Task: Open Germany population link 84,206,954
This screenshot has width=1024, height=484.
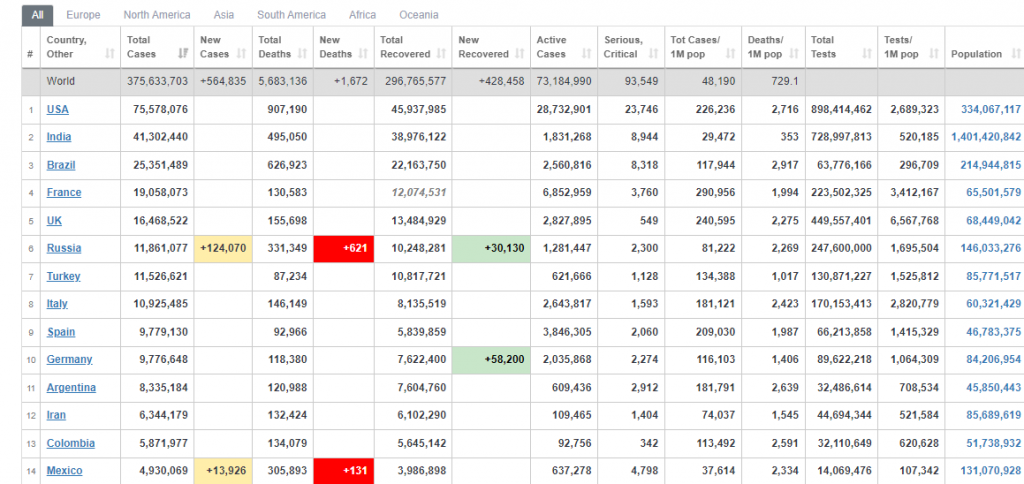Action: 993,359
